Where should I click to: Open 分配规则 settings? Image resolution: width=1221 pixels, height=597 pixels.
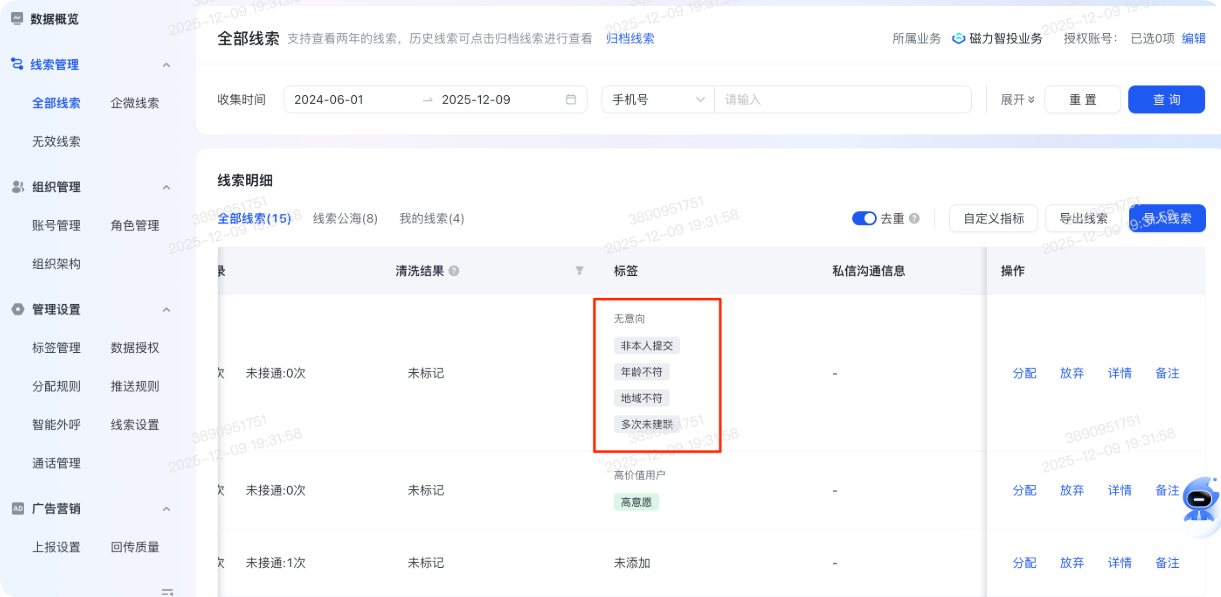pyautogui.click(x=56, y=386)
